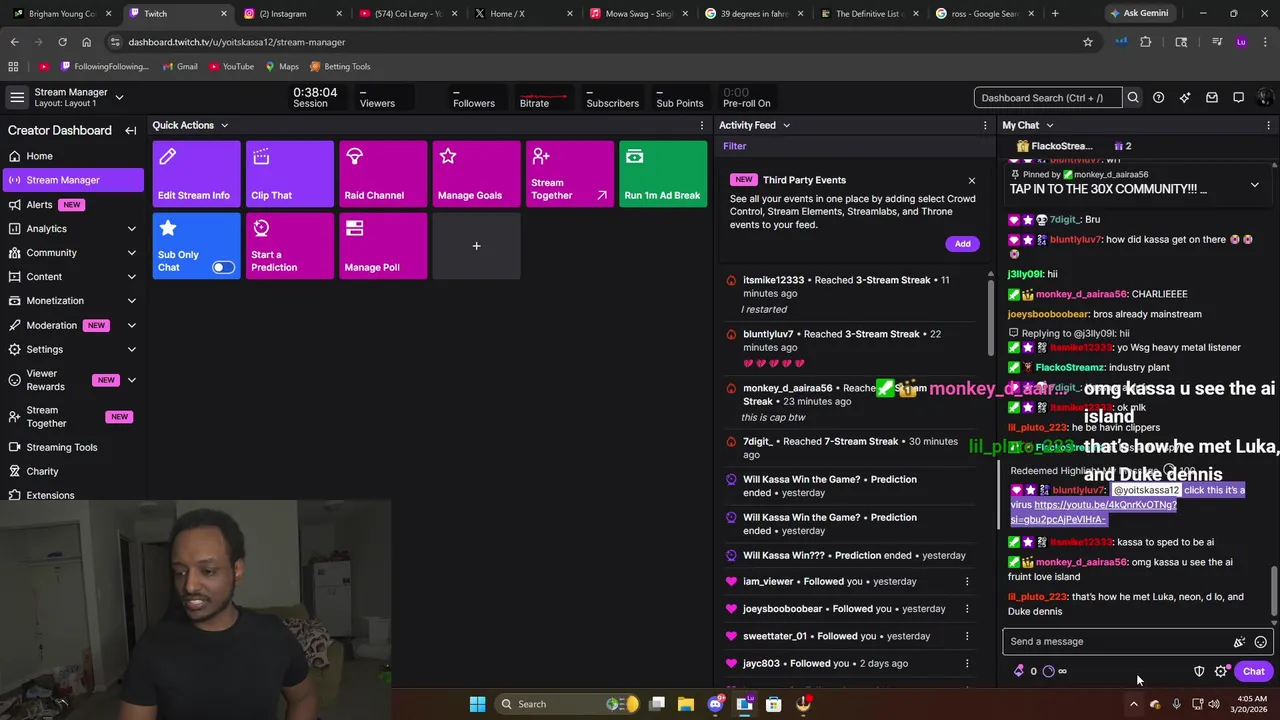Open My Chat panel three-dot menu

coord(1269,125)
